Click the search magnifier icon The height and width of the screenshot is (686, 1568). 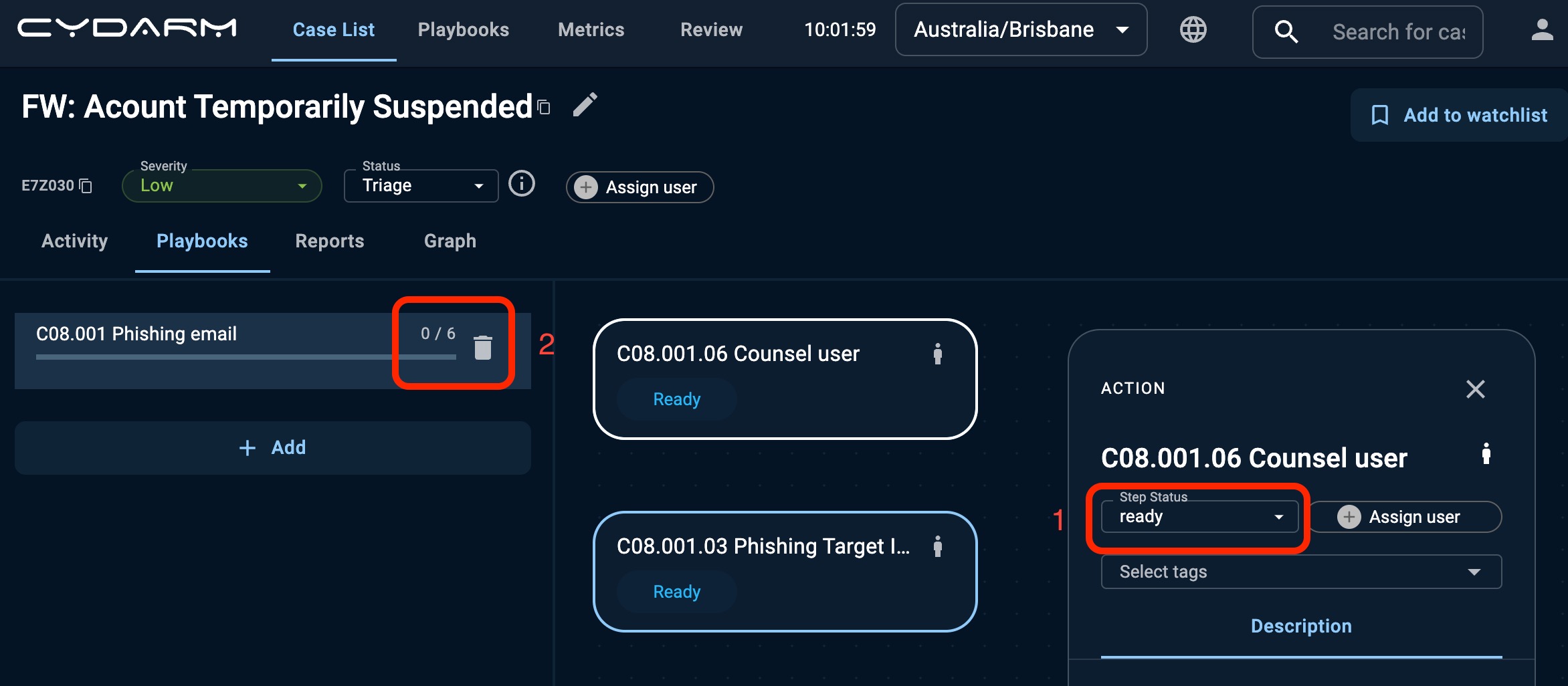[x=1286, y=31]
